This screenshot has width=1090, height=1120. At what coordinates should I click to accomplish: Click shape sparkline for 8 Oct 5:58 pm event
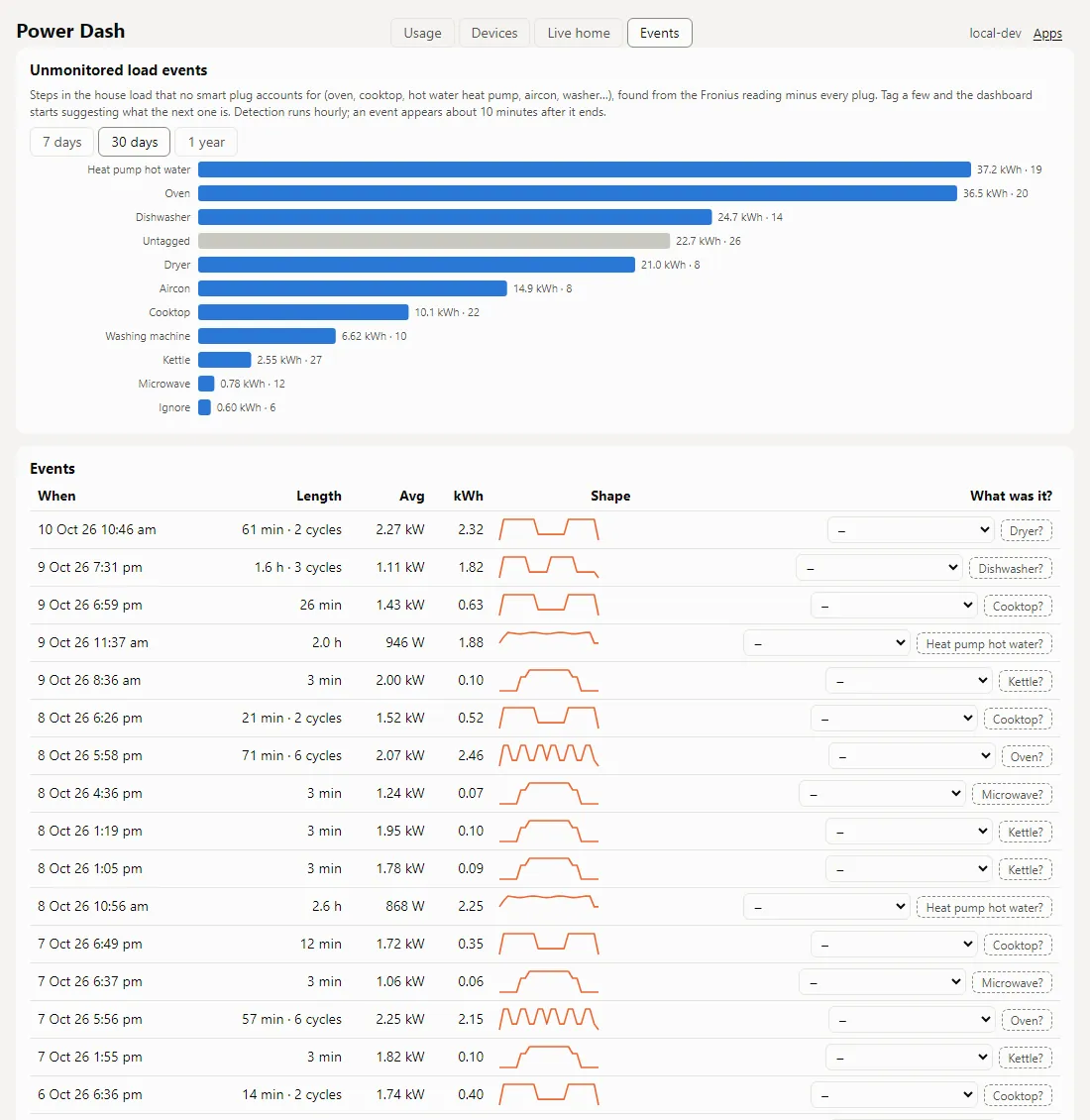[549, 755]
